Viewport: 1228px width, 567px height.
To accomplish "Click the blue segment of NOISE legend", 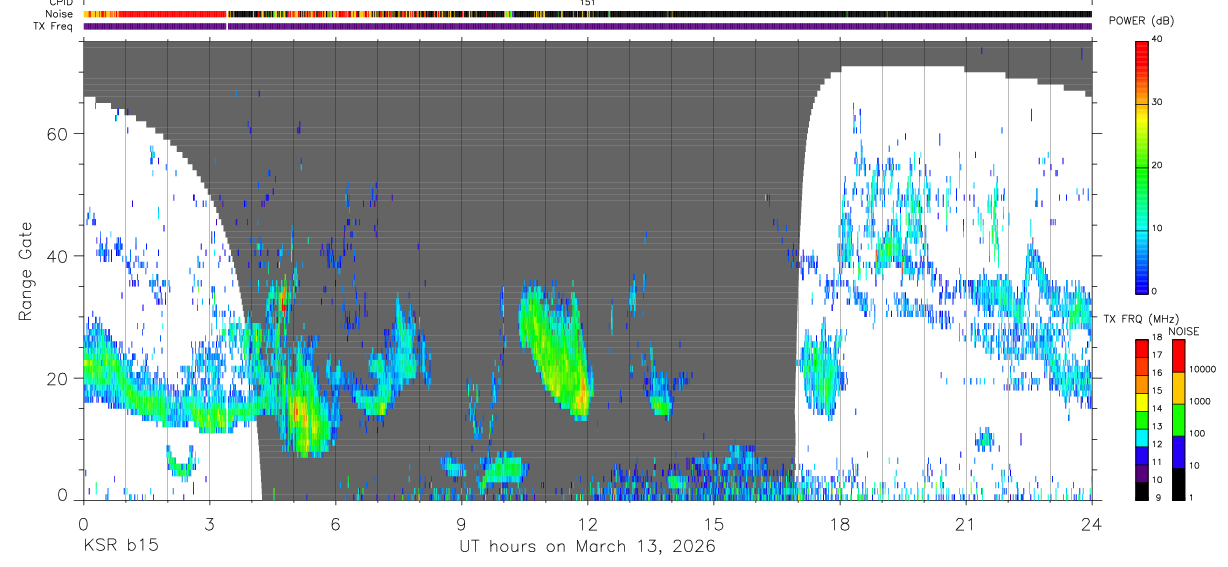I will [1178, 451].
